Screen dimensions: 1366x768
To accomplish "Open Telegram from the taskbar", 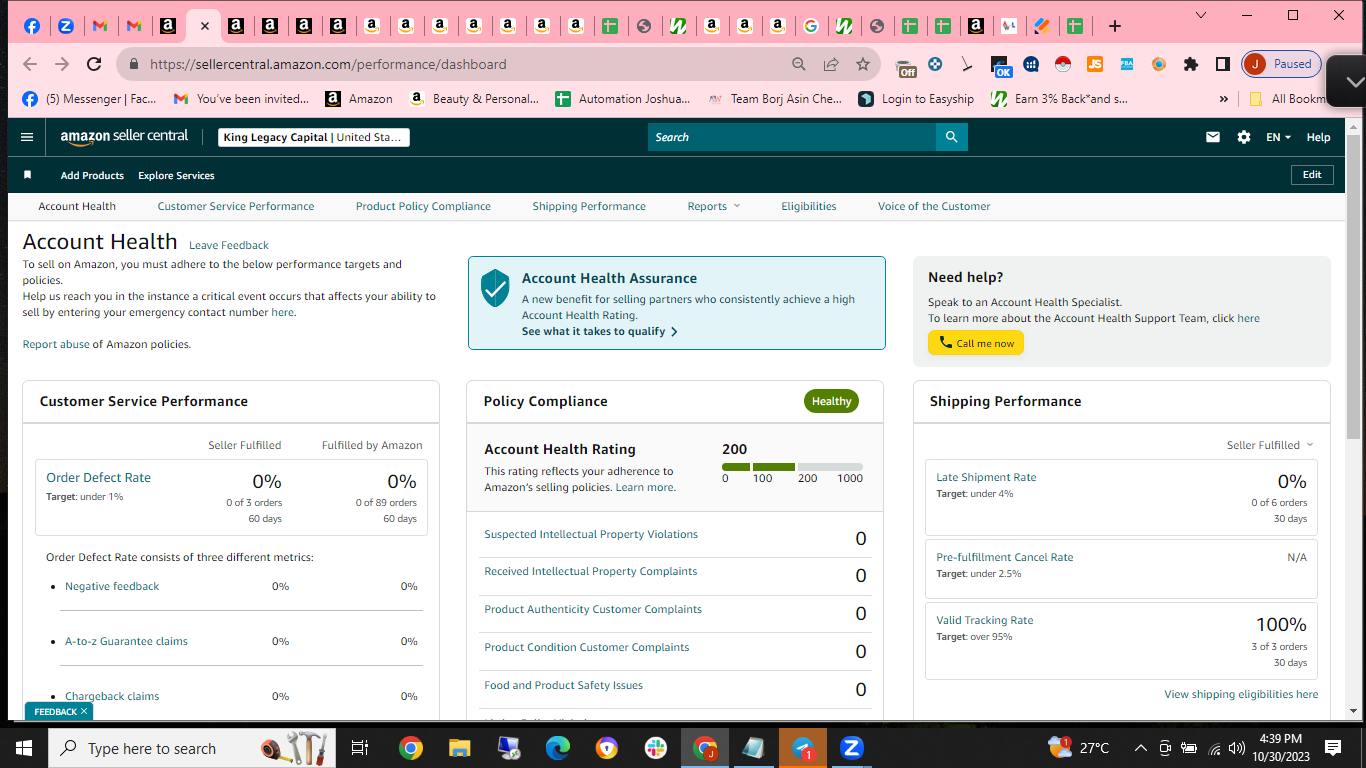I will [803, 747].
